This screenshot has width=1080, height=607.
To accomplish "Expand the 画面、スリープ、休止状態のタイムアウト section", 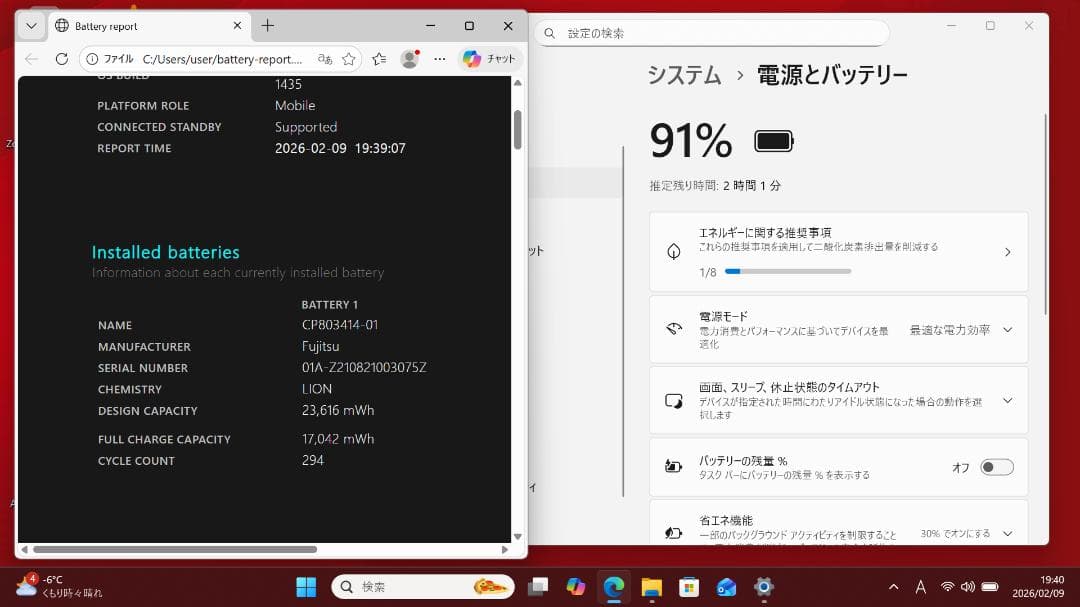I will [1007, 400].
